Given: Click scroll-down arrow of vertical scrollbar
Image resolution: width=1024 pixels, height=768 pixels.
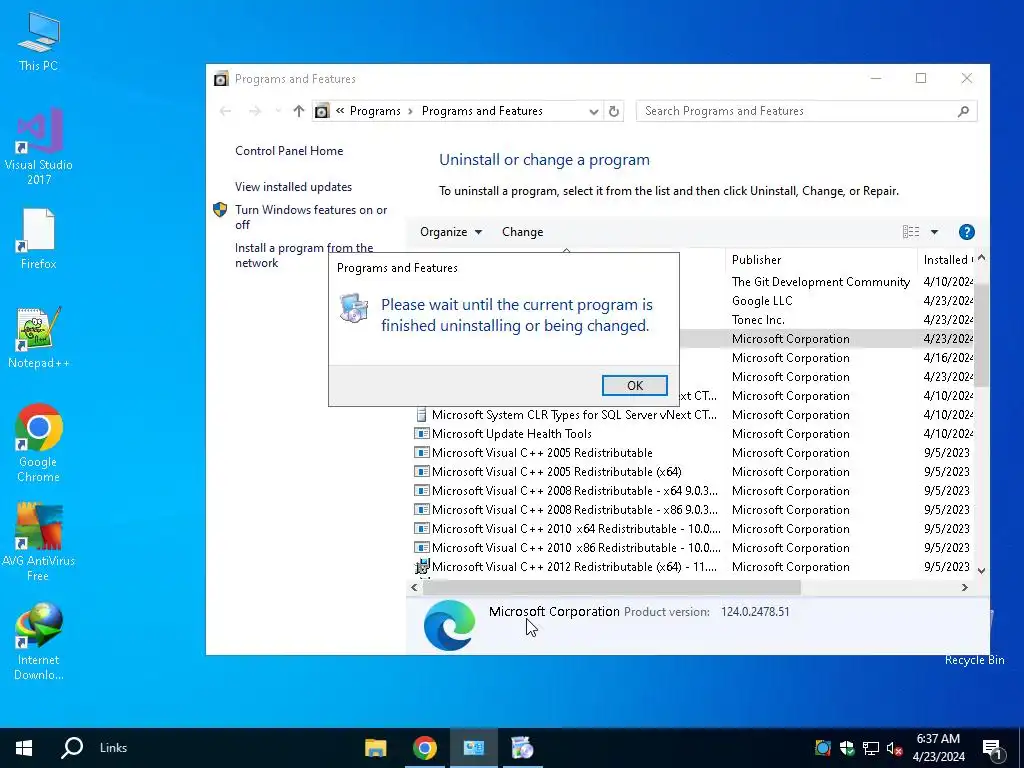Looking at the screenshot, I should pos(981,571).
